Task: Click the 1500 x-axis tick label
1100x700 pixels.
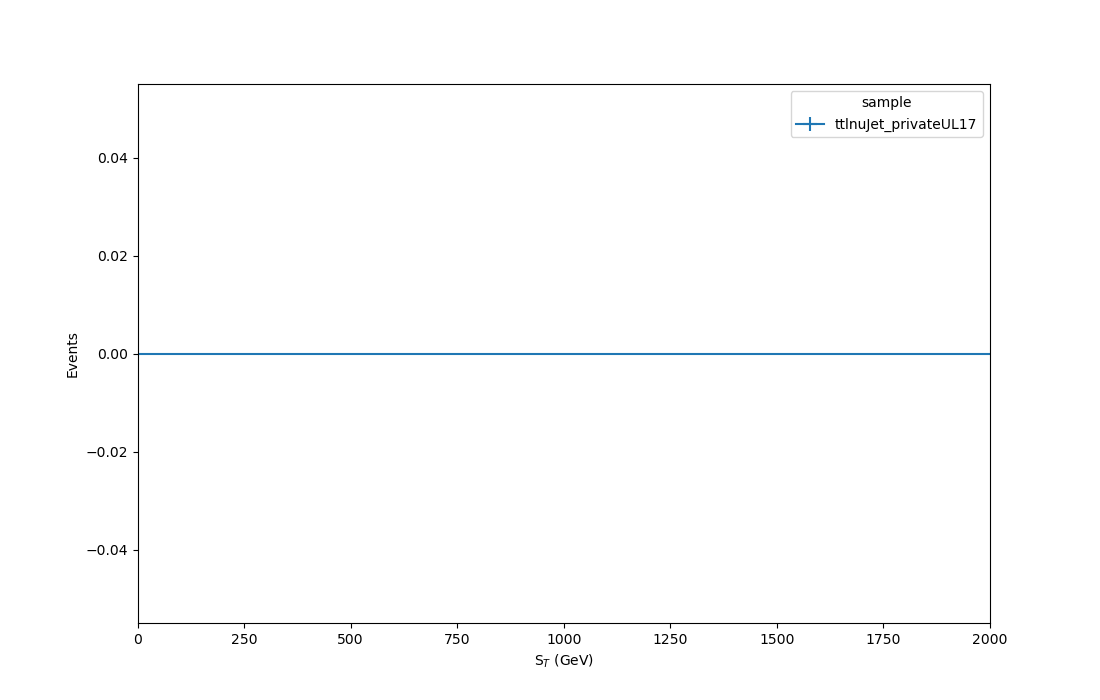Action: tap(777, 640)
